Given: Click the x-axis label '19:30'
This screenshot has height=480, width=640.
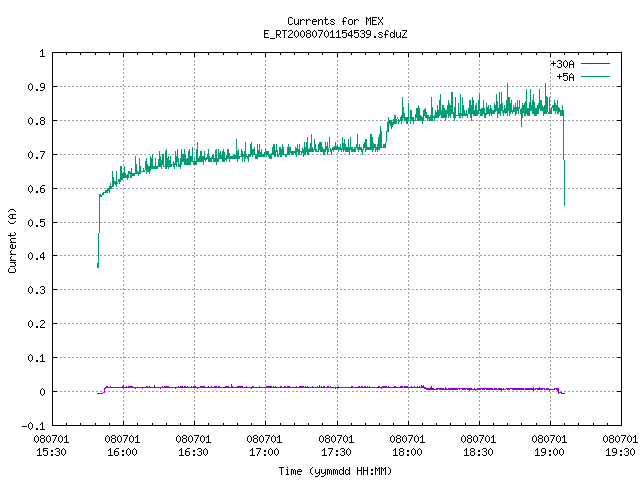Looking at the screenshot, I should 620,452.
